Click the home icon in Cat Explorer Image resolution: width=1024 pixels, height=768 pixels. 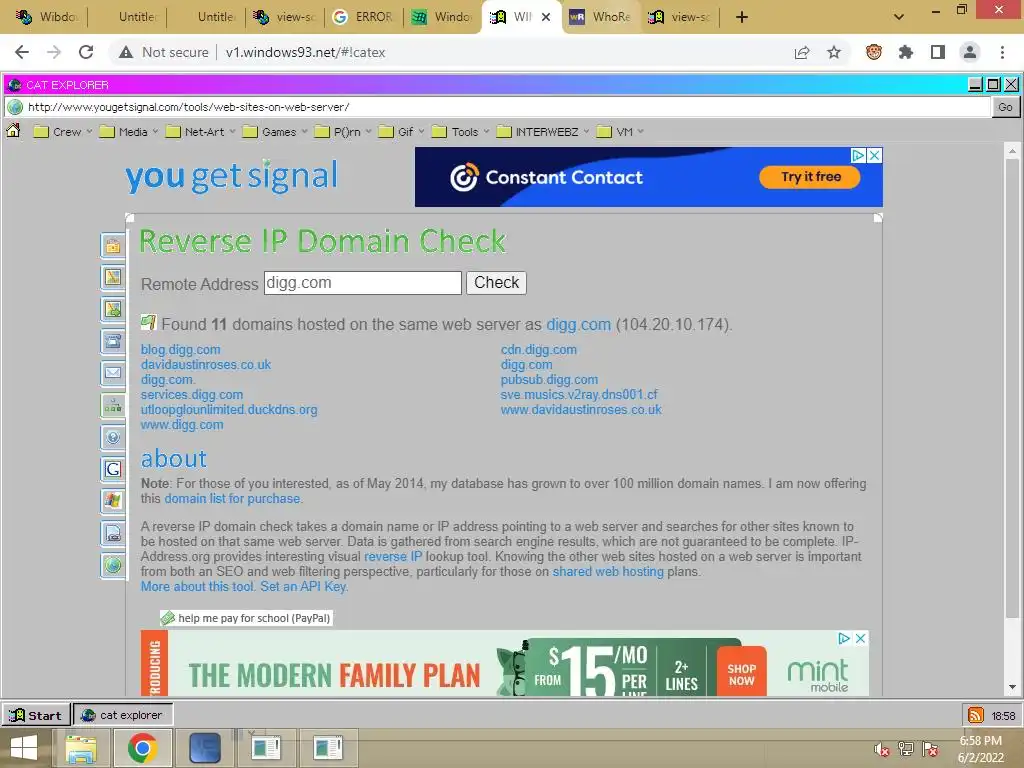[13, 131]
